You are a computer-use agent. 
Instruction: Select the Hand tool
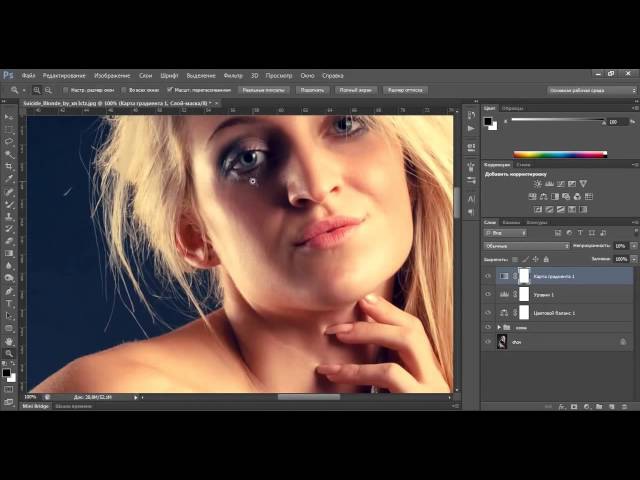pyautogui.click(x=8, y=341)
